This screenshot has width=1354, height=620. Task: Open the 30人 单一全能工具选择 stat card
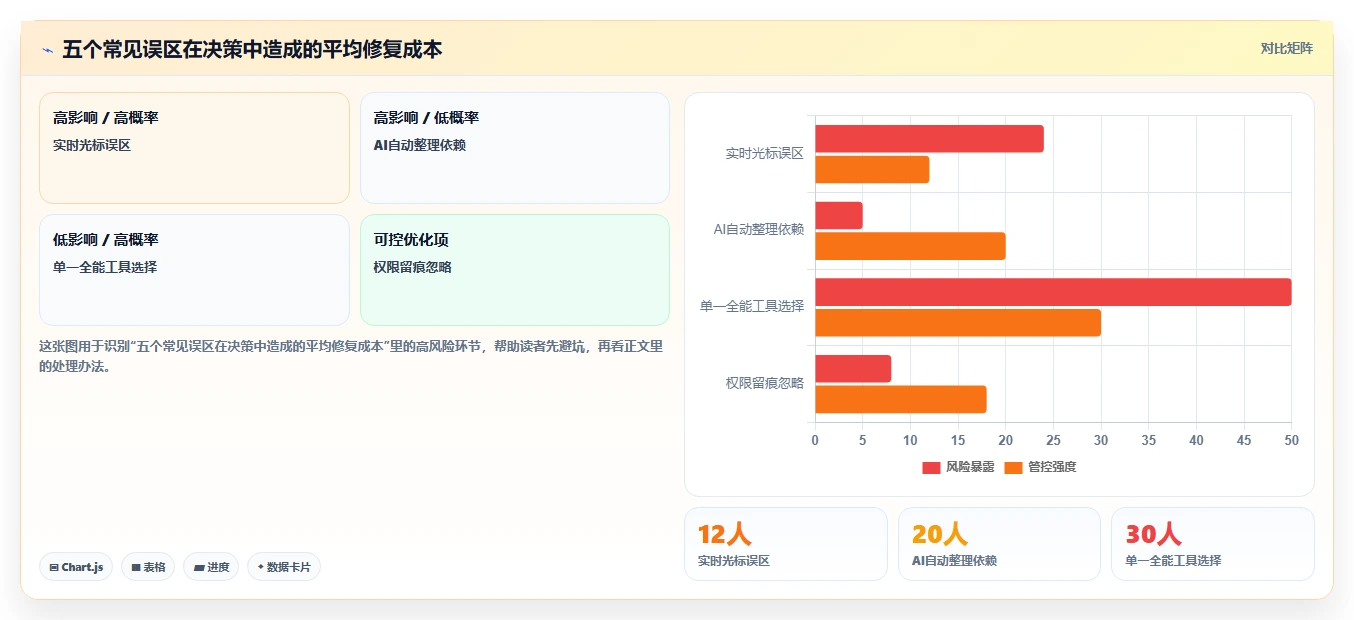tap(1213, 544)
